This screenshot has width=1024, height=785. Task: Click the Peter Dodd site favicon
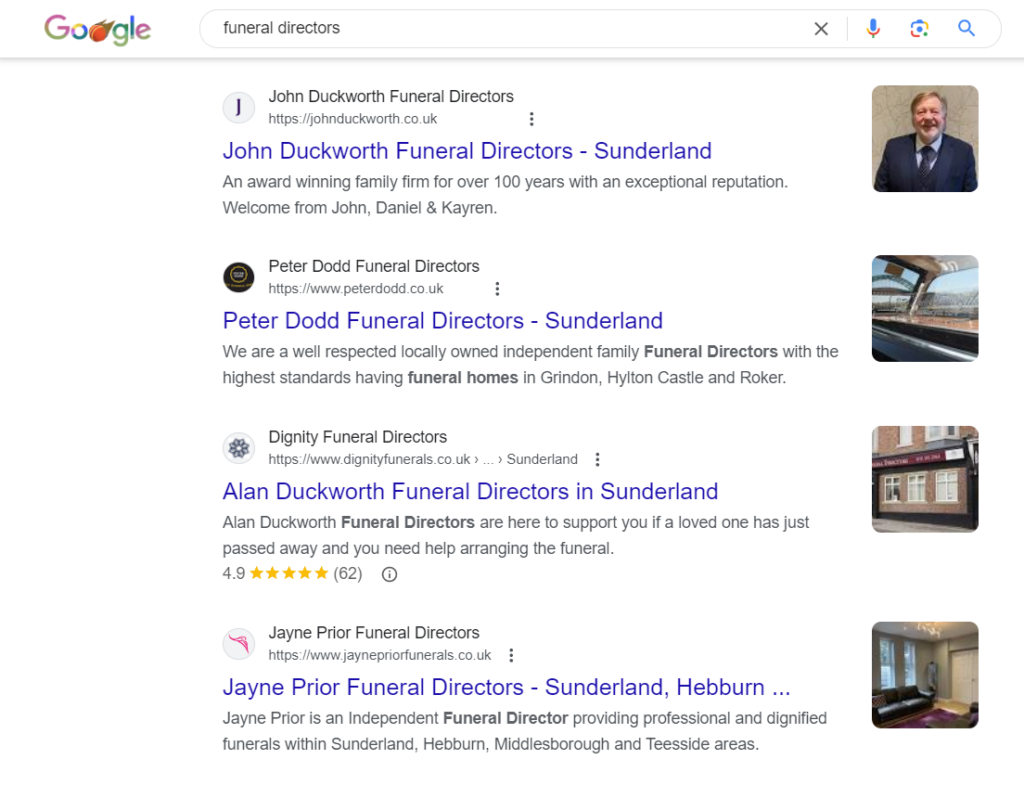point(239,277)
